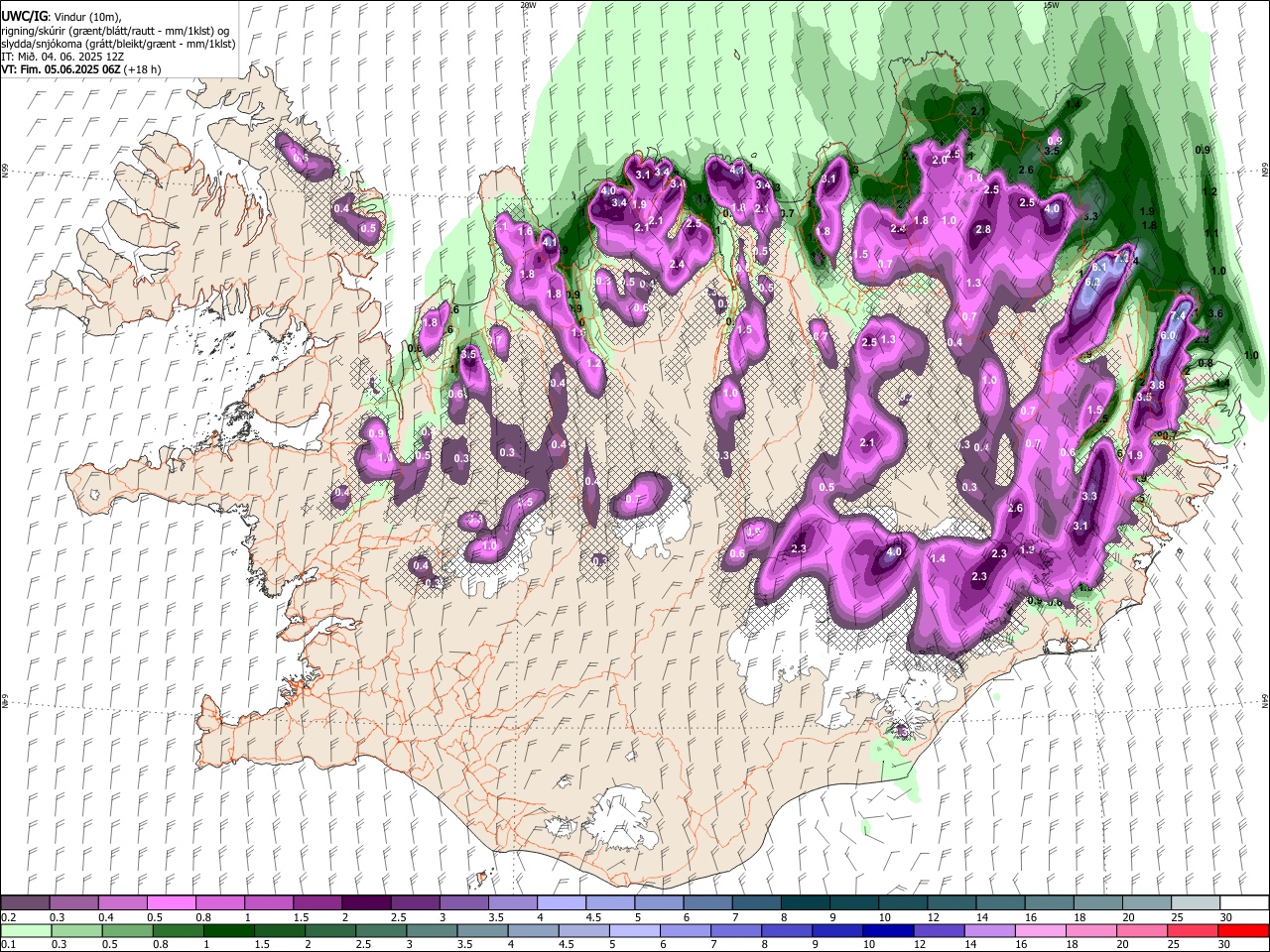Click the 'VT: Fim. 05.06.2025 06Z' line

point(62,69)
